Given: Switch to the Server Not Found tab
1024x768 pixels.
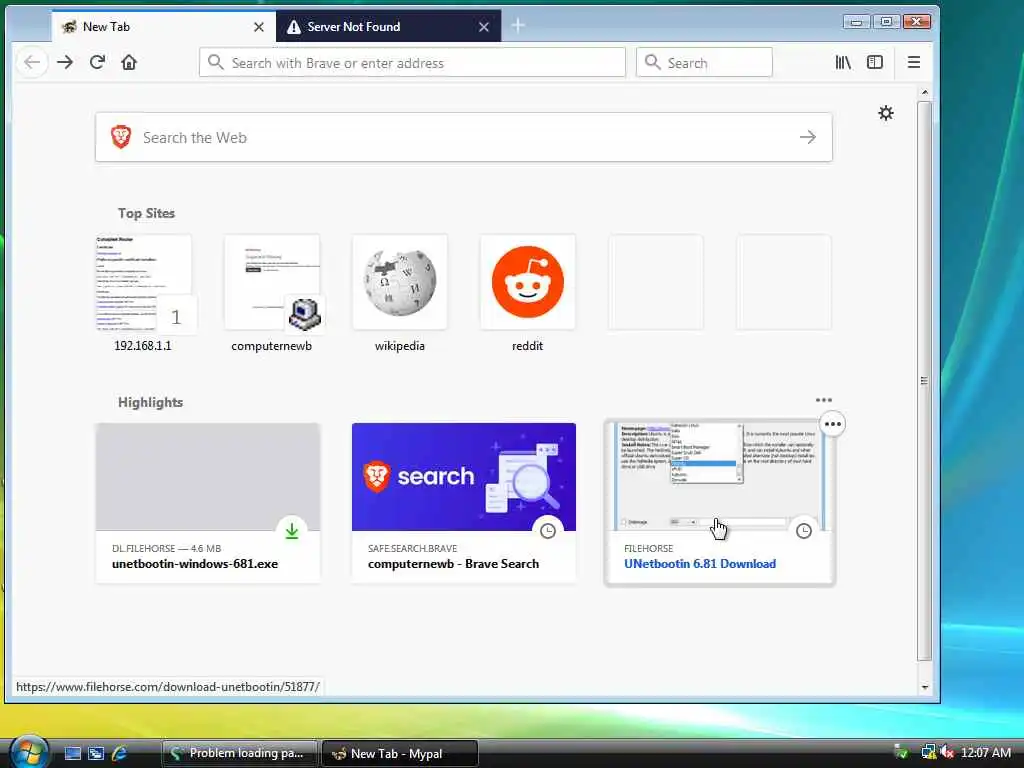Looking at the screenshot, I should click(389, 27).
